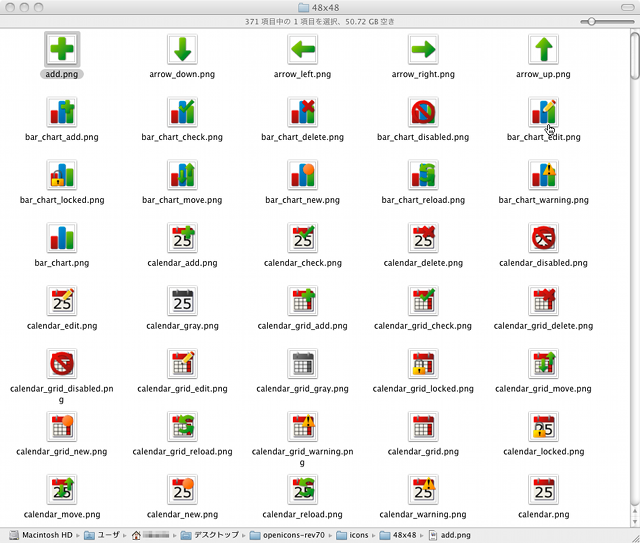Viewport: 640px width, 543px height.
Task: Select the bar_chart_edit.png icon
Action: (543, 112)
